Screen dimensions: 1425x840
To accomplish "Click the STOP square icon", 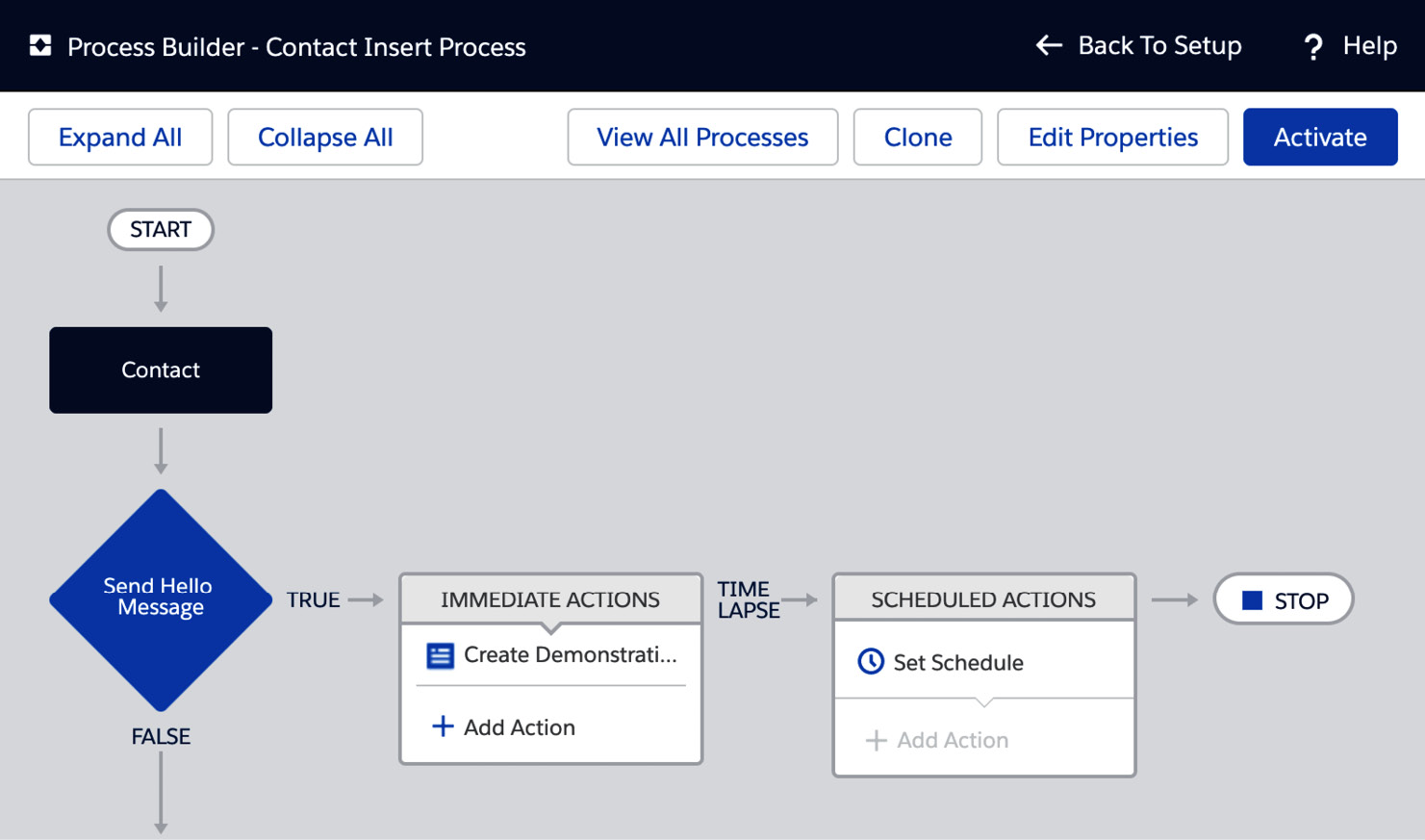I will [1252, 600].
